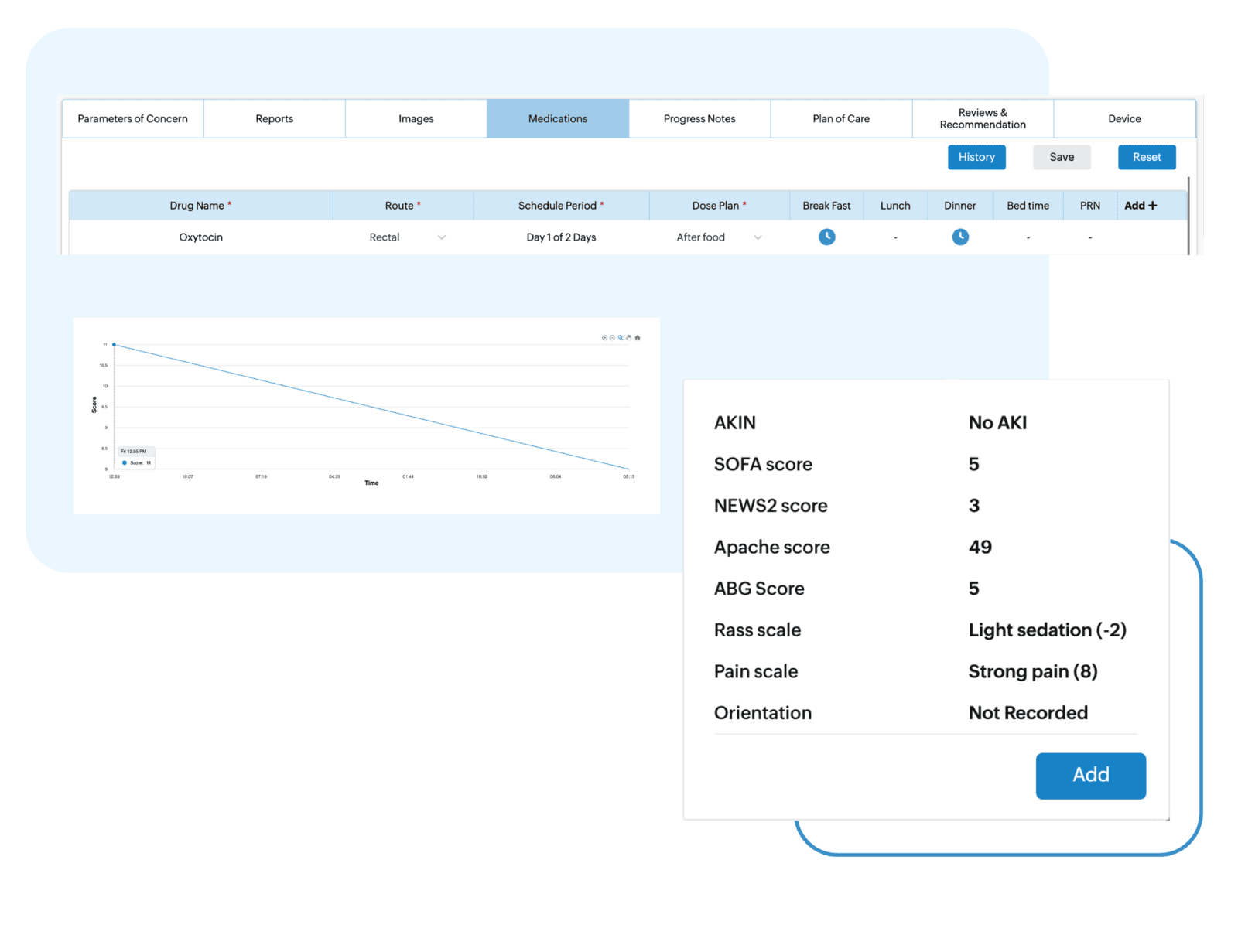Add a new medication row

(x=1141, y=206)
